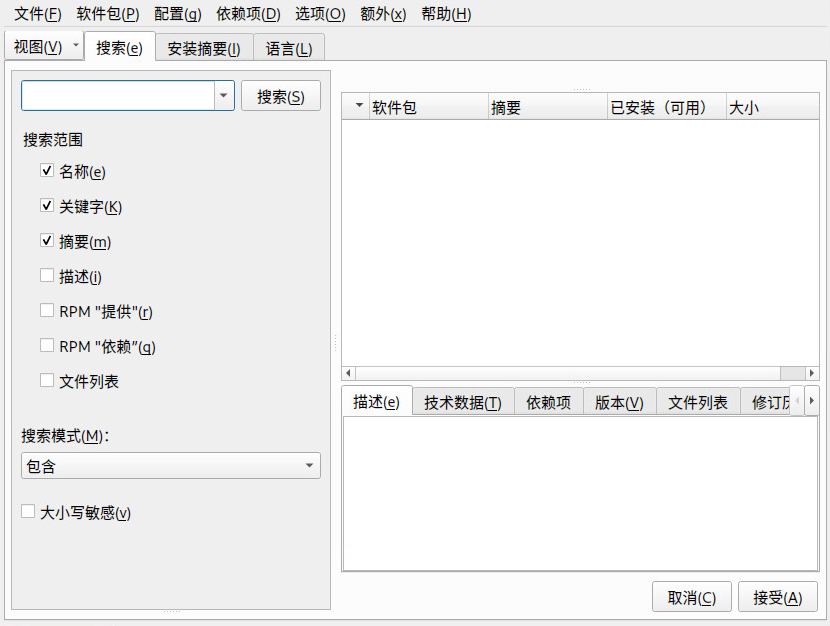Click the 接受 button

(x=777, y=598)
